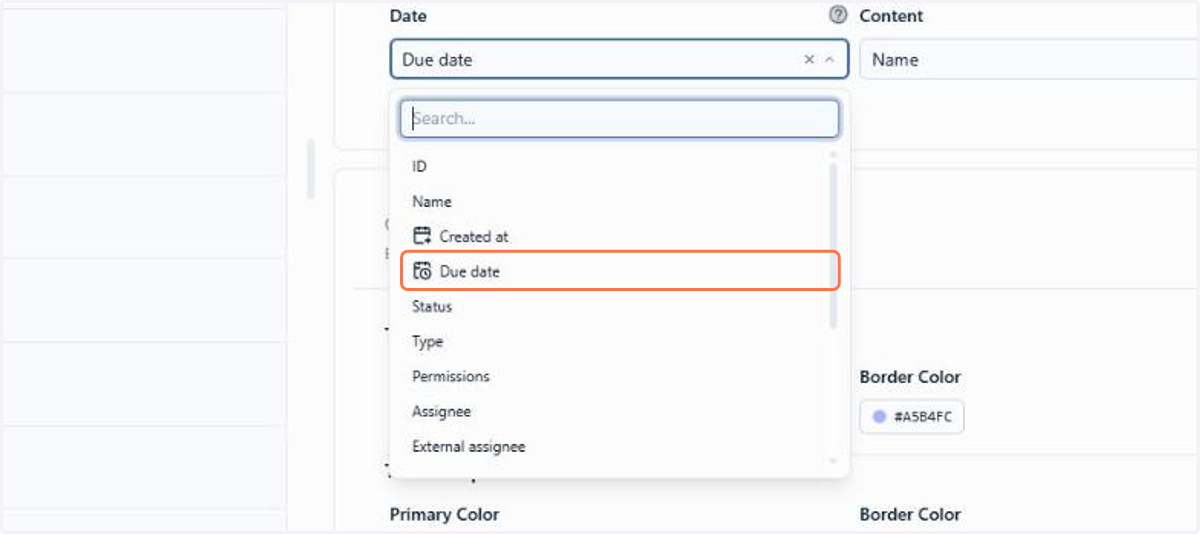The image size is (1200, 534).
Task: Click the Created at calendar icon
Action: (x=422, y=236)
